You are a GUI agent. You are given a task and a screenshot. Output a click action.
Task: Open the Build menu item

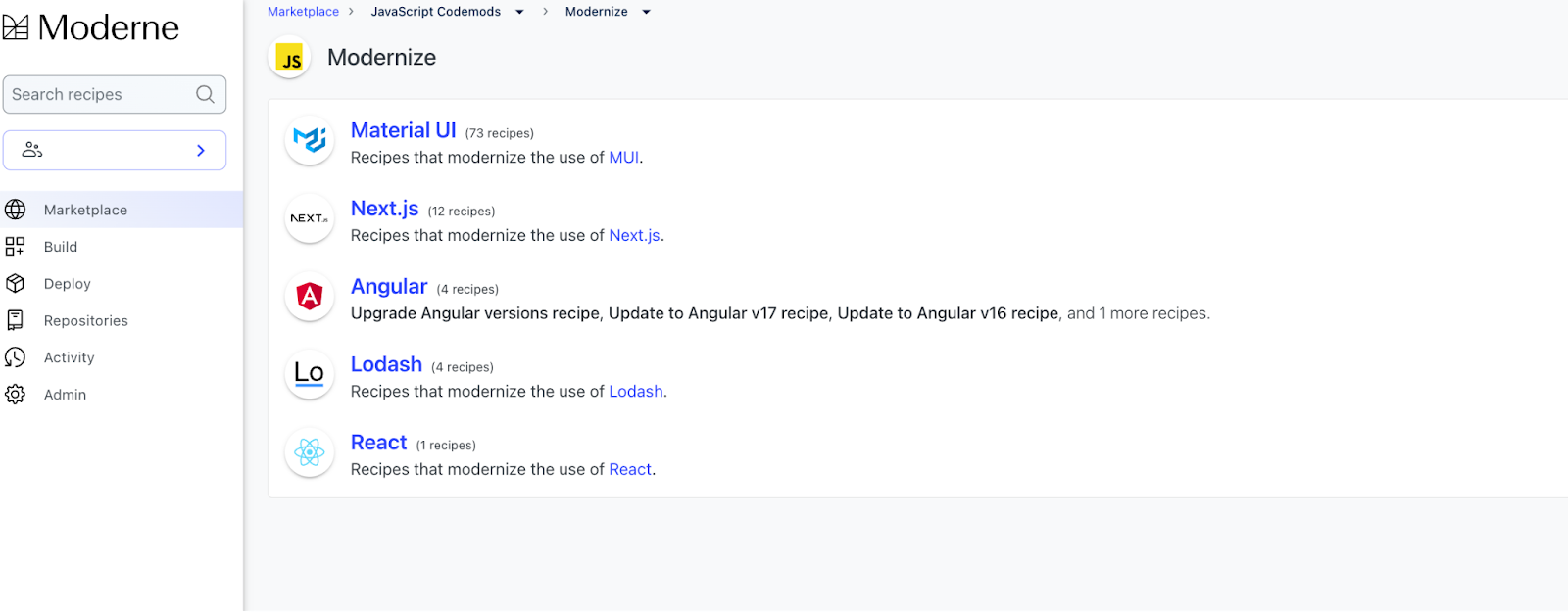[122, 247]
